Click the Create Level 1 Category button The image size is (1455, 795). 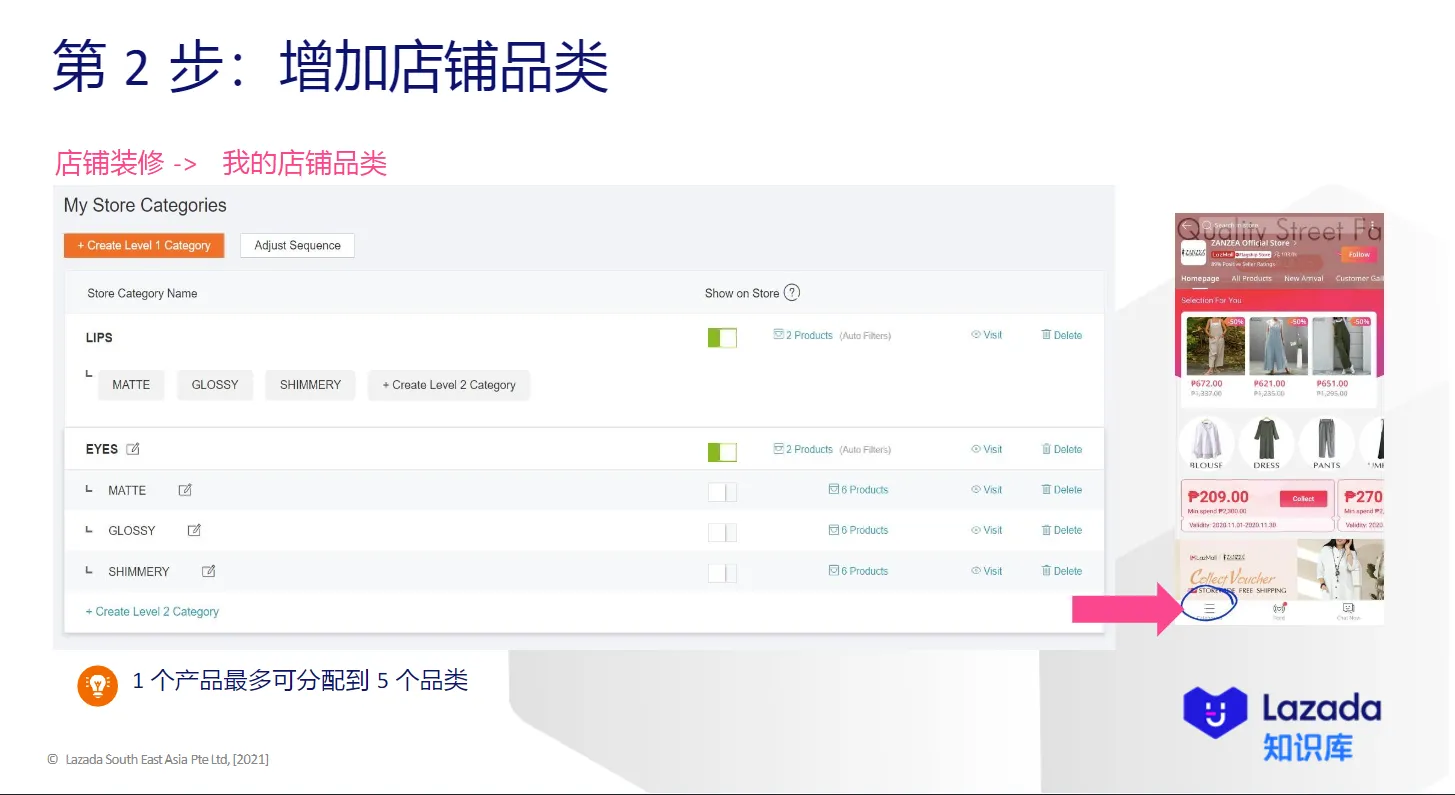pyautogui.click(x=143, y=244)
